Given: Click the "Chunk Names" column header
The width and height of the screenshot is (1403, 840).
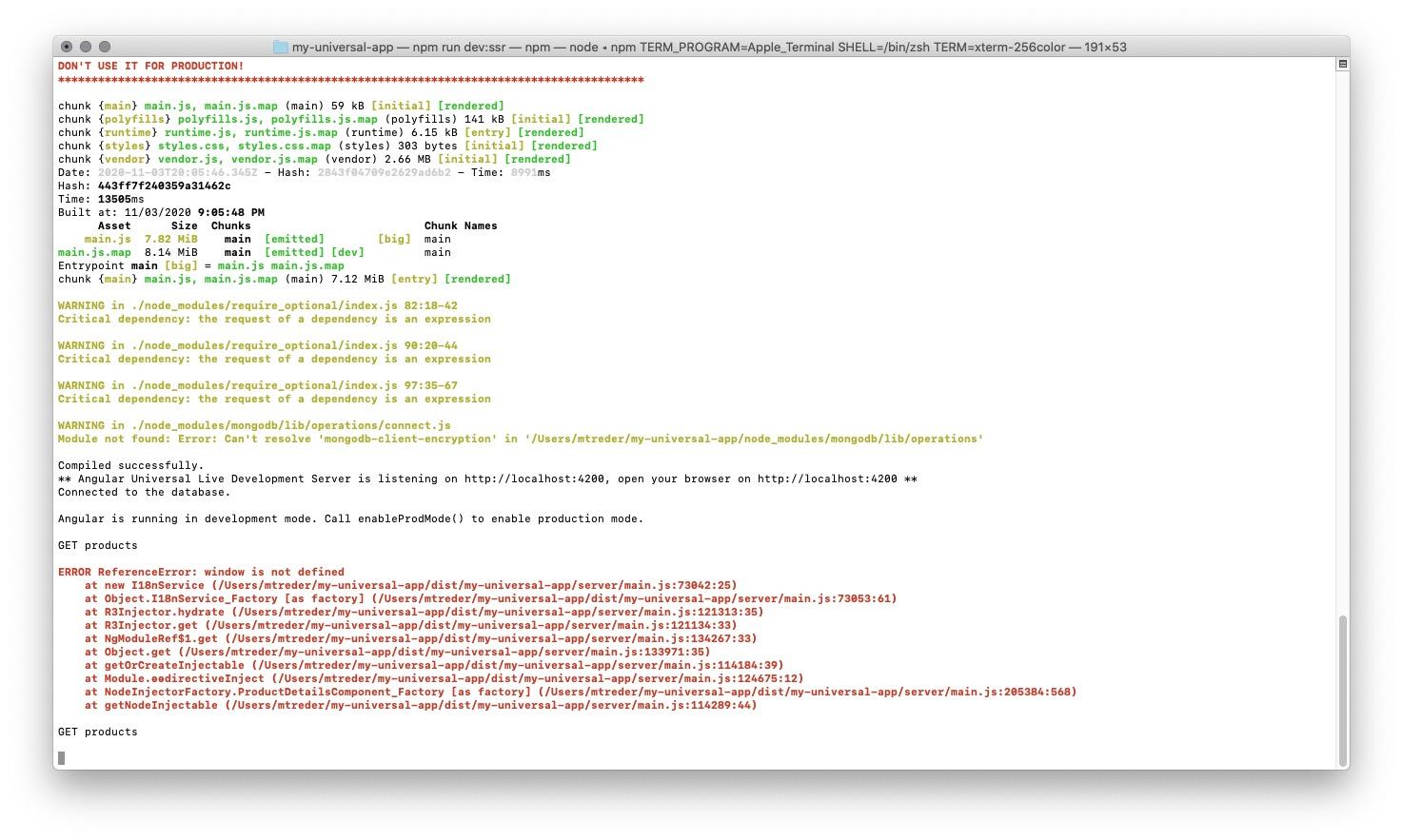Looking at the screenshot, I should [x=461, y=225].
